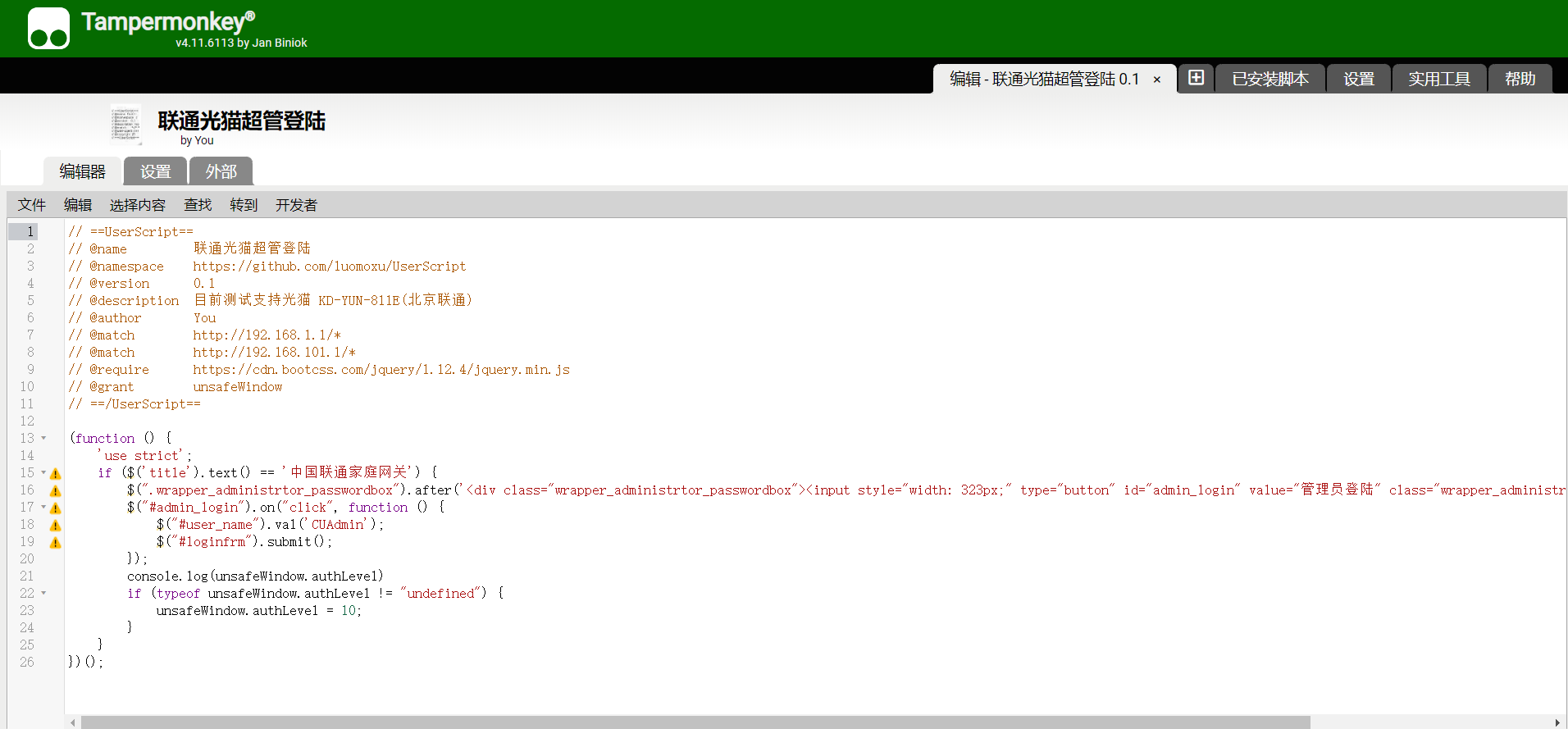Select the script 设置 sub-tab
This screenshot has height=729, width=1568.
(156, 171)
